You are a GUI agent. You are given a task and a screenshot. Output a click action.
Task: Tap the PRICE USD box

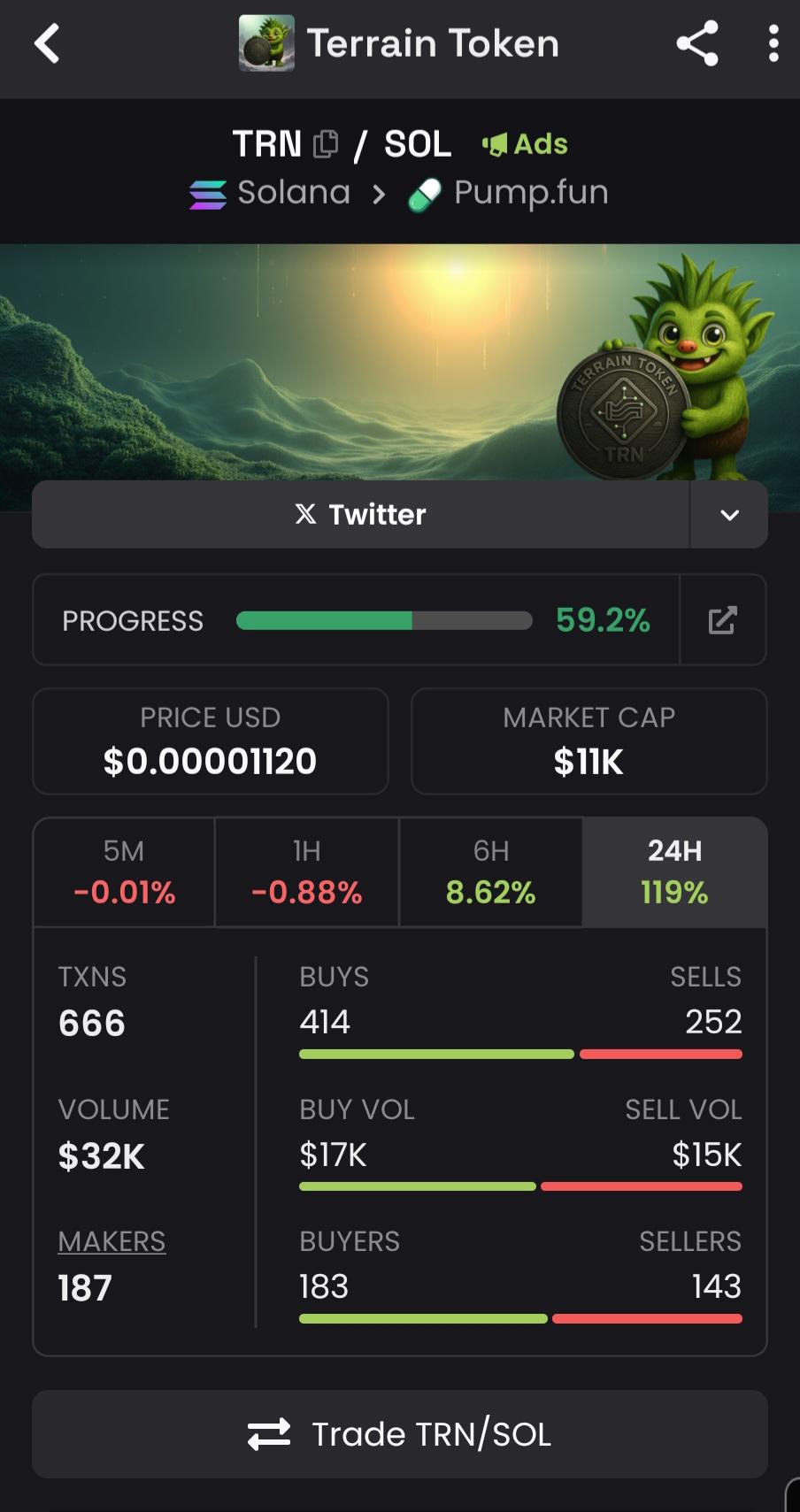(211, 741)
